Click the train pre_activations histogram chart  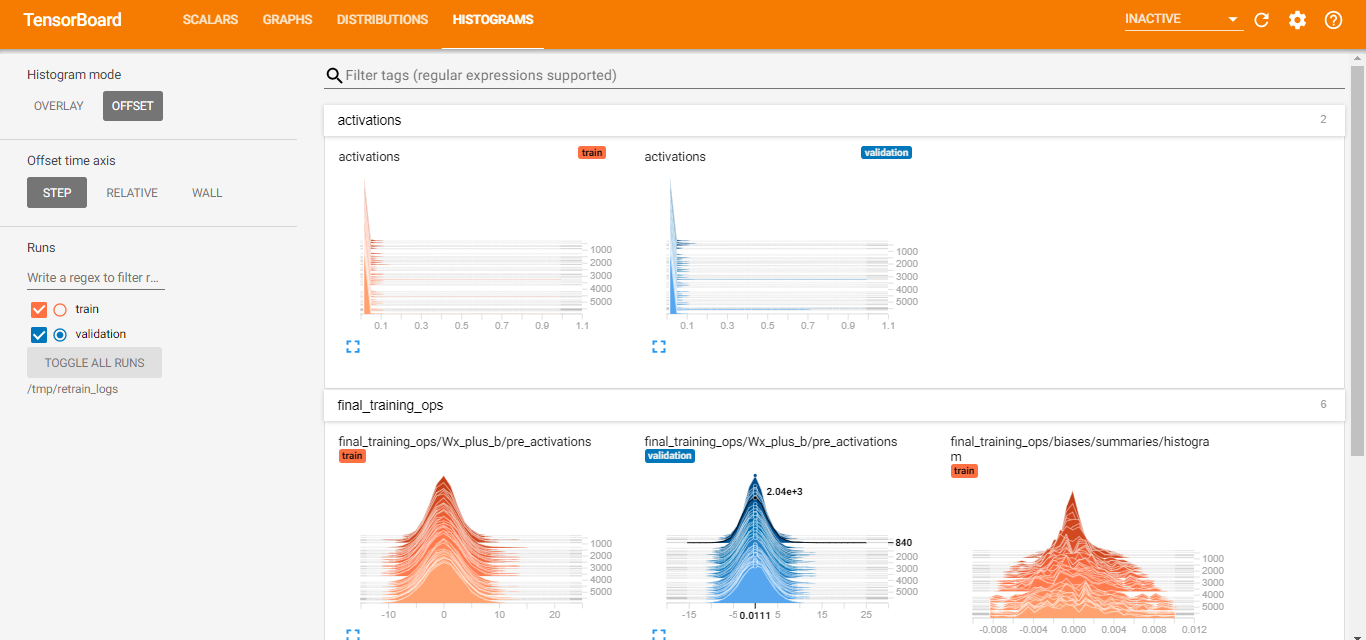click(474, 545)
